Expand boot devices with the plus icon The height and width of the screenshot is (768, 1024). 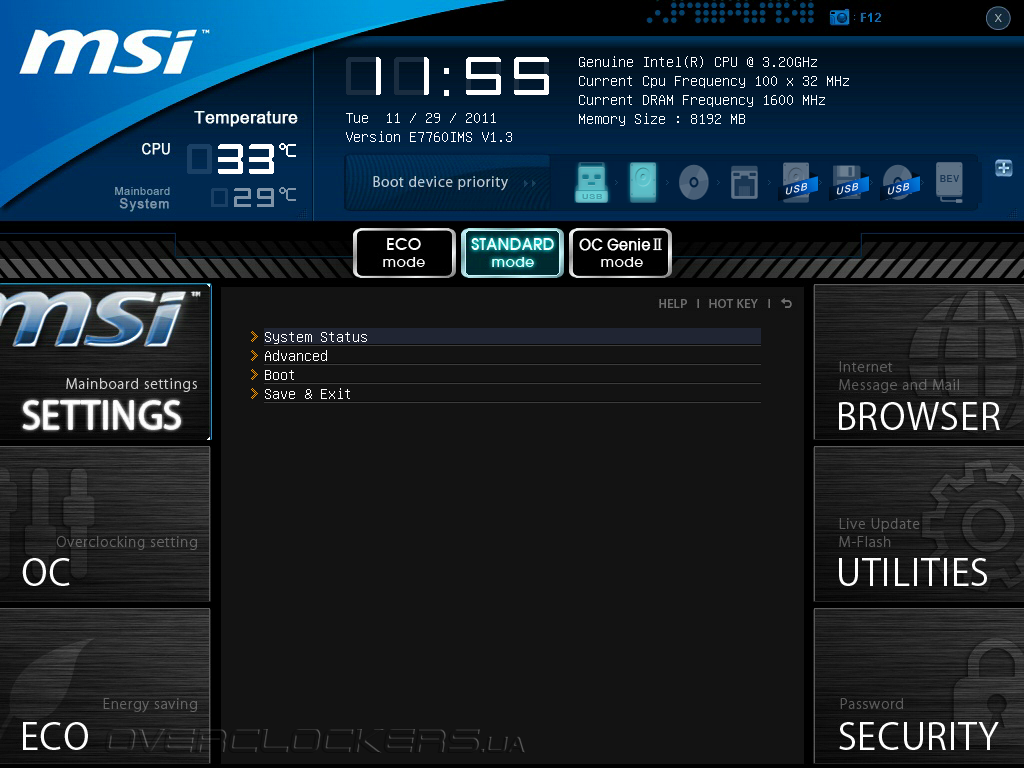[1004, 168]
